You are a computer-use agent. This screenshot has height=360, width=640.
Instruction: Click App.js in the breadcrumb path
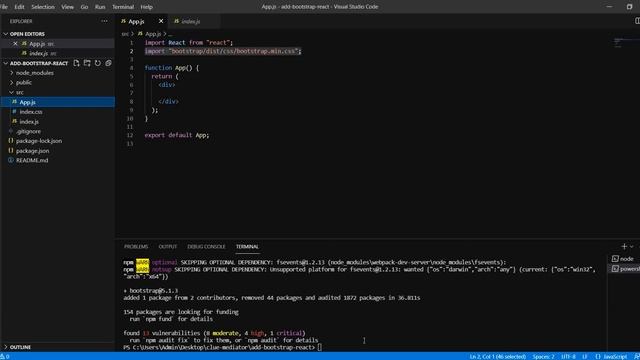[153, 34]
